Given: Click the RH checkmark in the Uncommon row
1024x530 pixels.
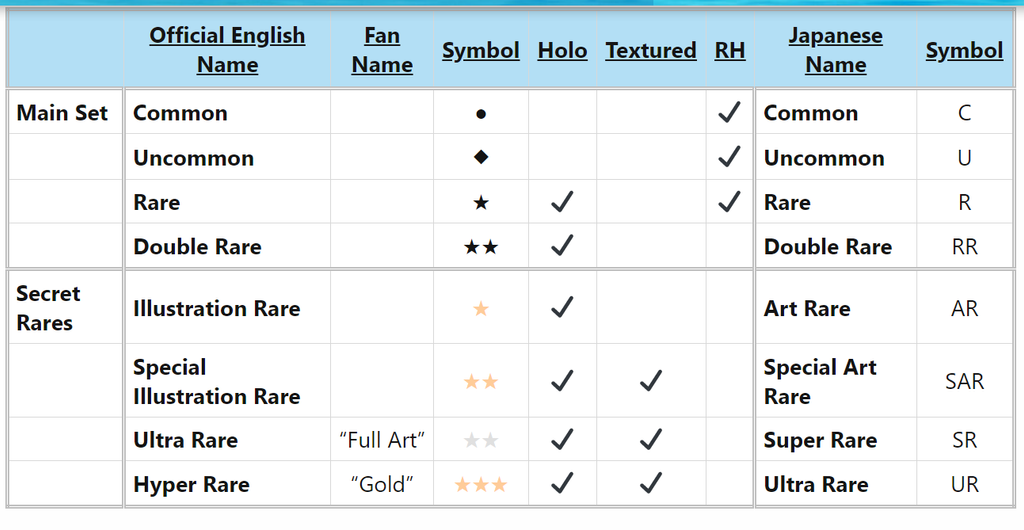Looking at the screenshot, I should (729, 157).
